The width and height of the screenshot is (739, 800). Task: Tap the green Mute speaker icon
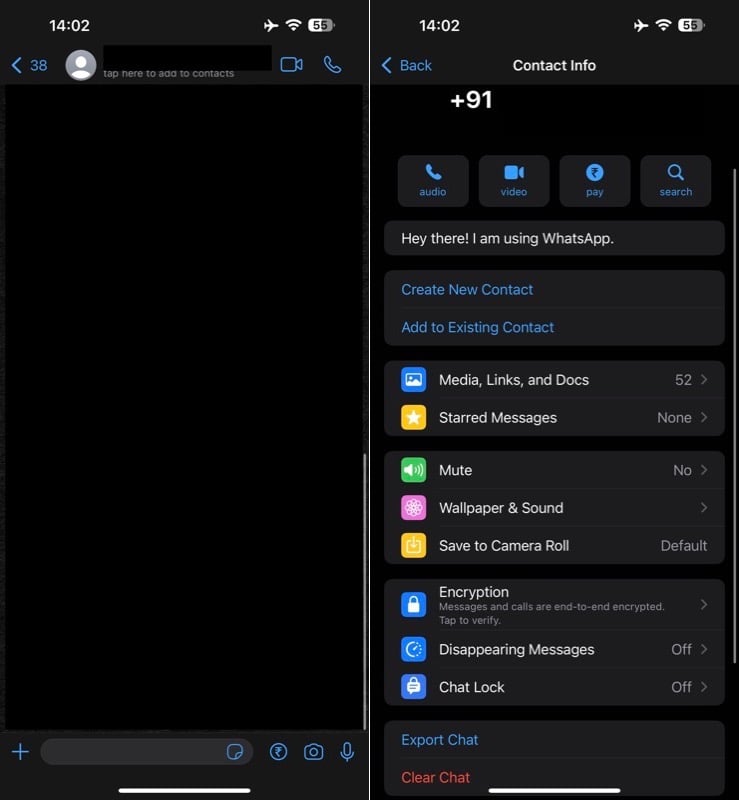pos(413,470)
